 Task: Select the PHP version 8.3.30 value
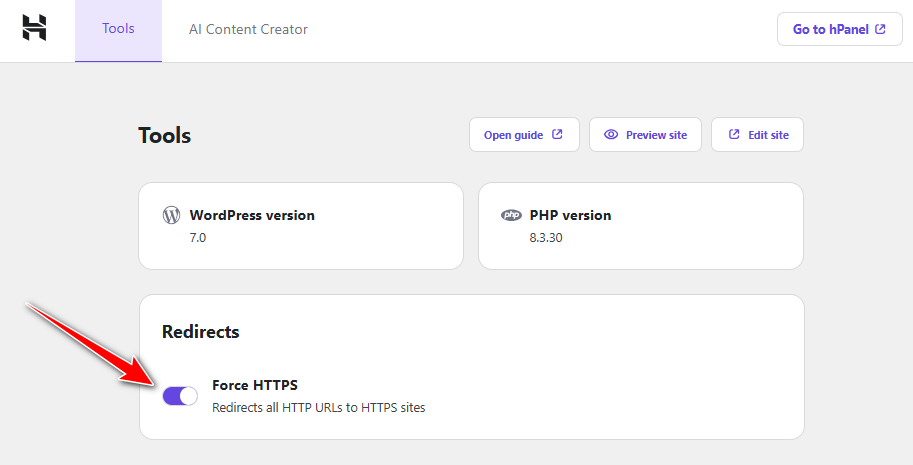546,237
